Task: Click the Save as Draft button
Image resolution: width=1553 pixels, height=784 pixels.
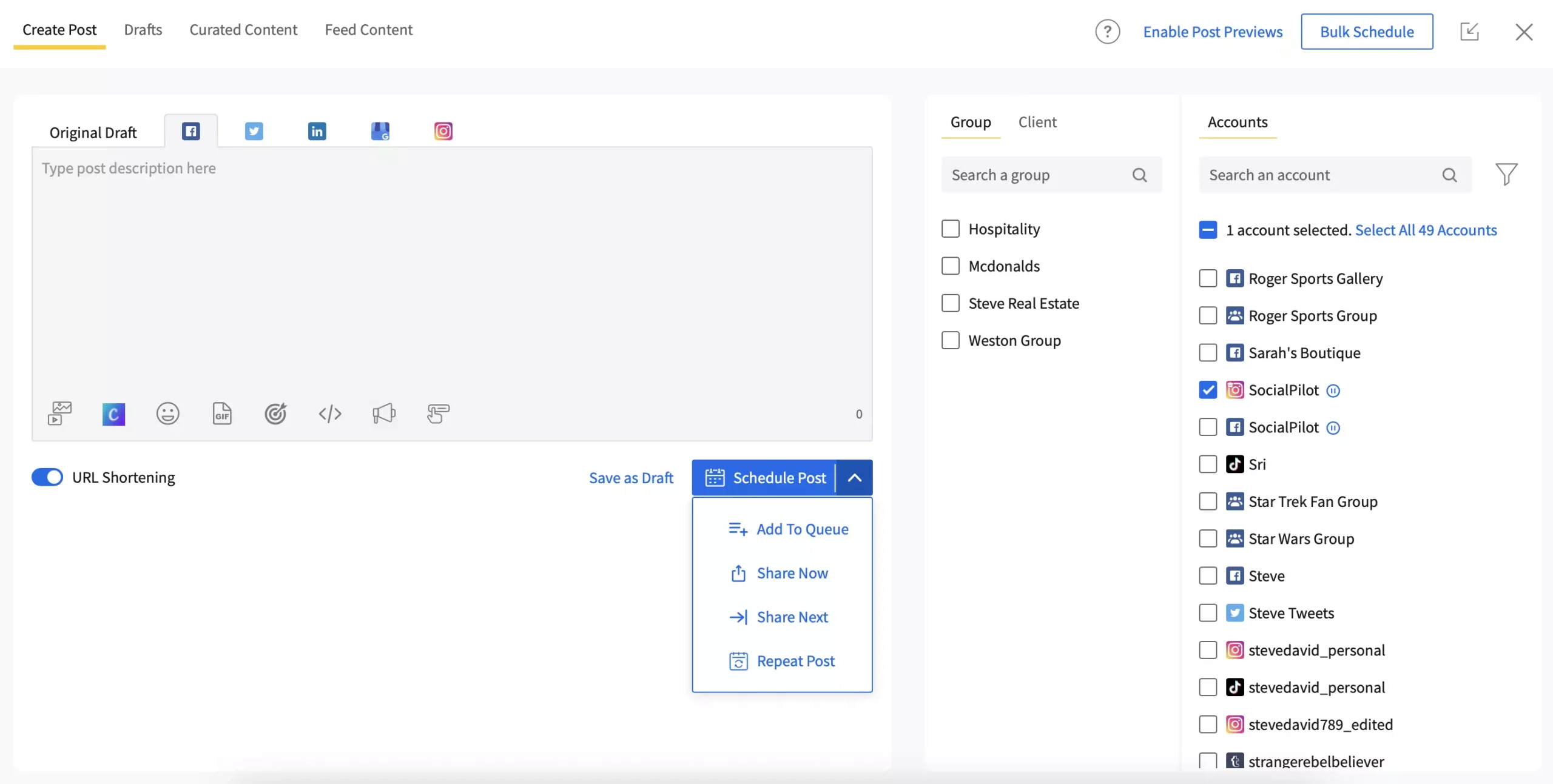Action: point(630,477)
